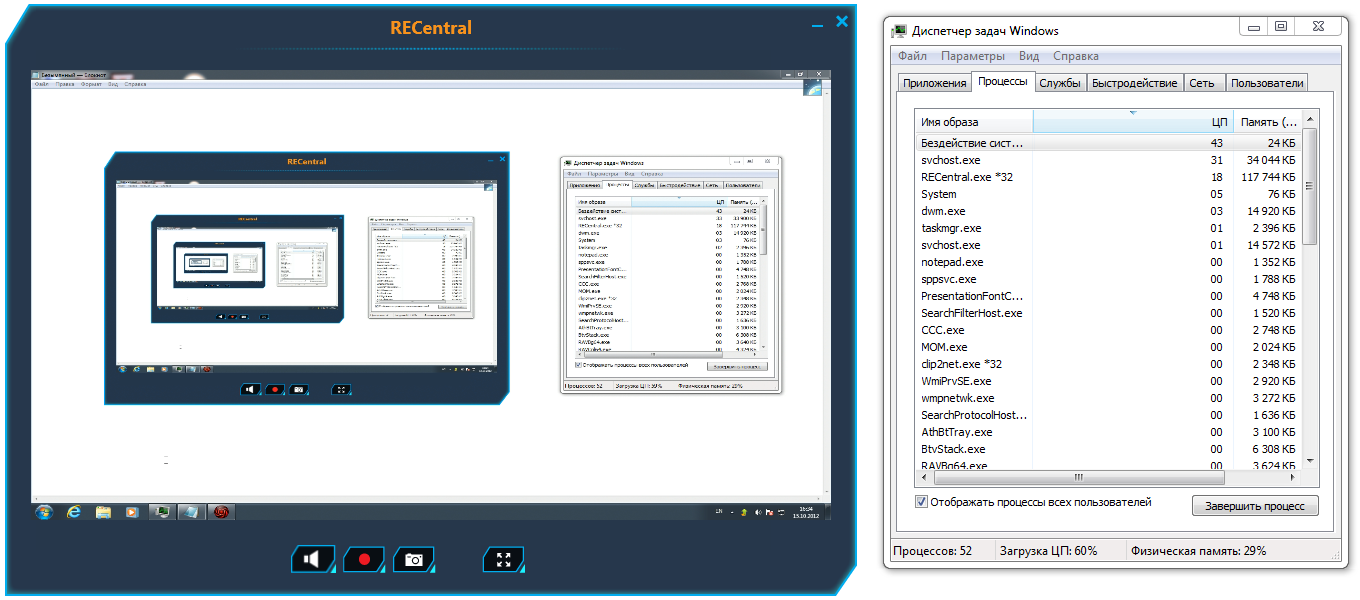Select the clip2net.exe *32 process

tap(1109, 364)
